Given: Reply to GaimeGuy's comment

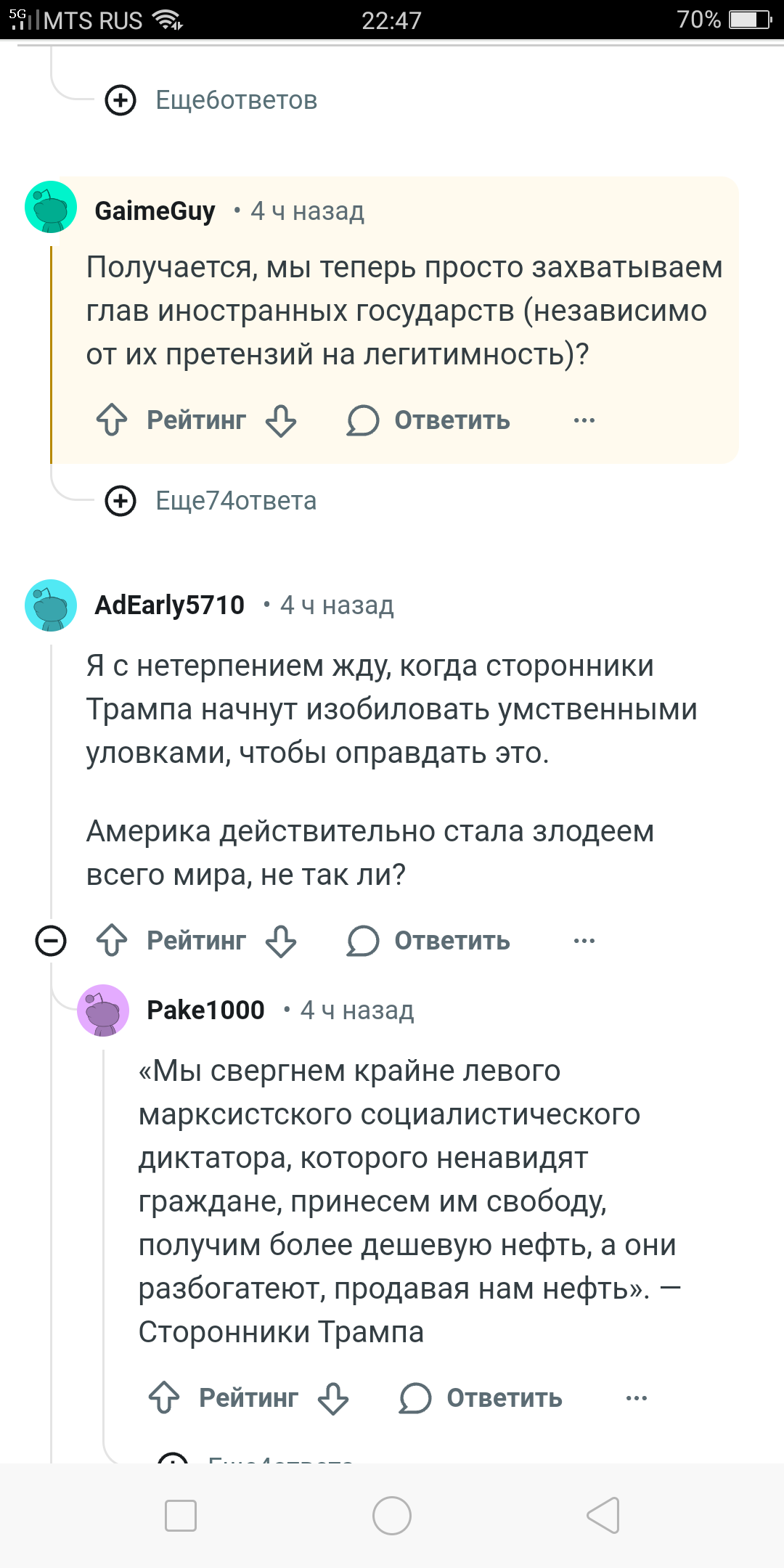Looking at the screenshot, I should coord(430,420).
